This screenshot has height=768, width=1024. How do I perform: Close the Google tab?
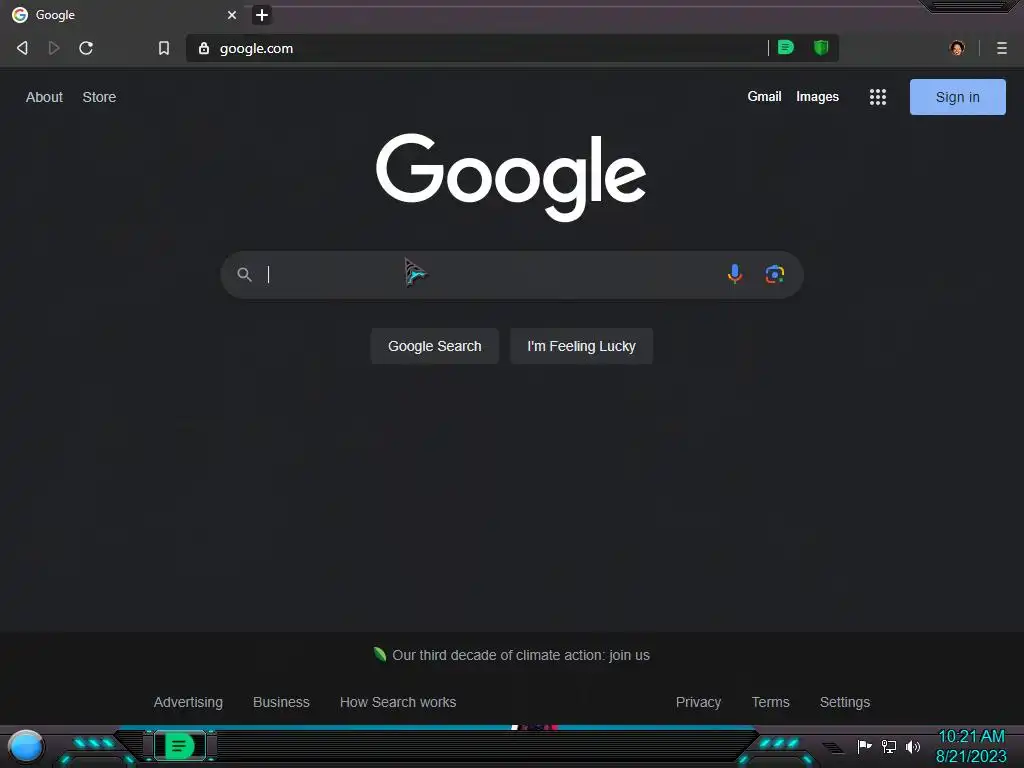[232, 14]
